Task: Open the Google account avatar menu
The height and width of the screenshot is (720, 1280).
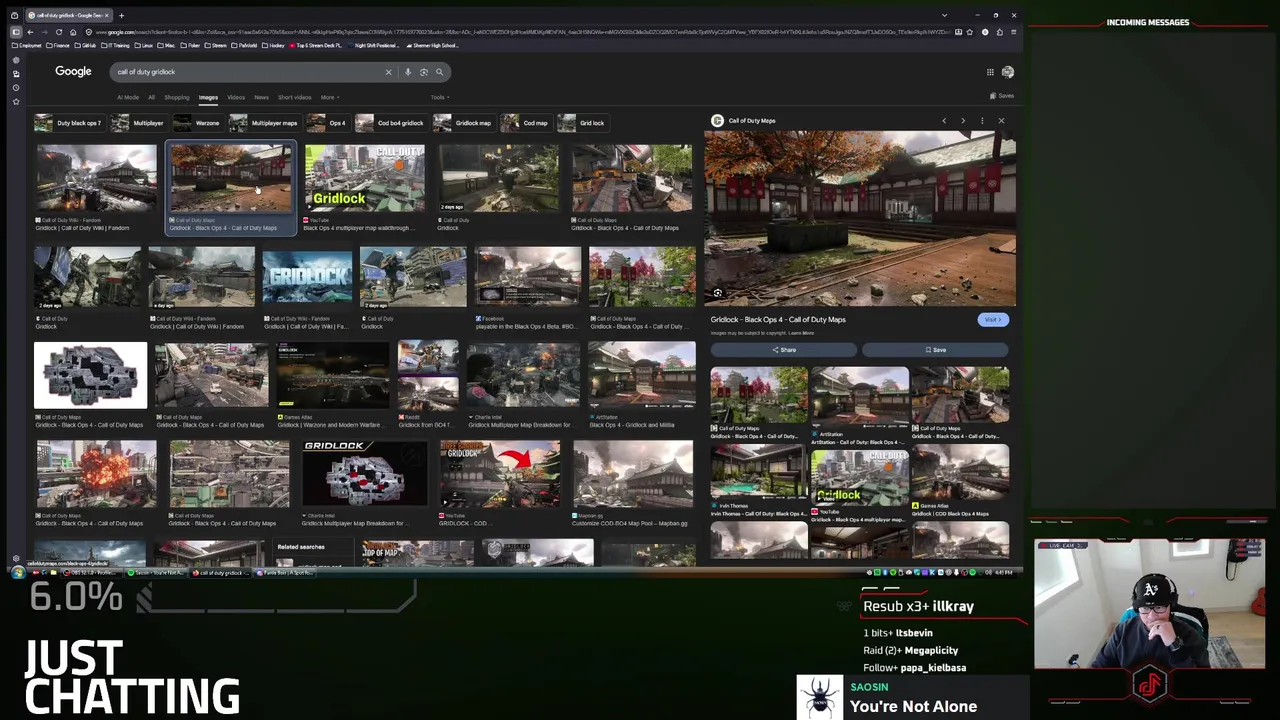Action: [x=1007, y=72]
